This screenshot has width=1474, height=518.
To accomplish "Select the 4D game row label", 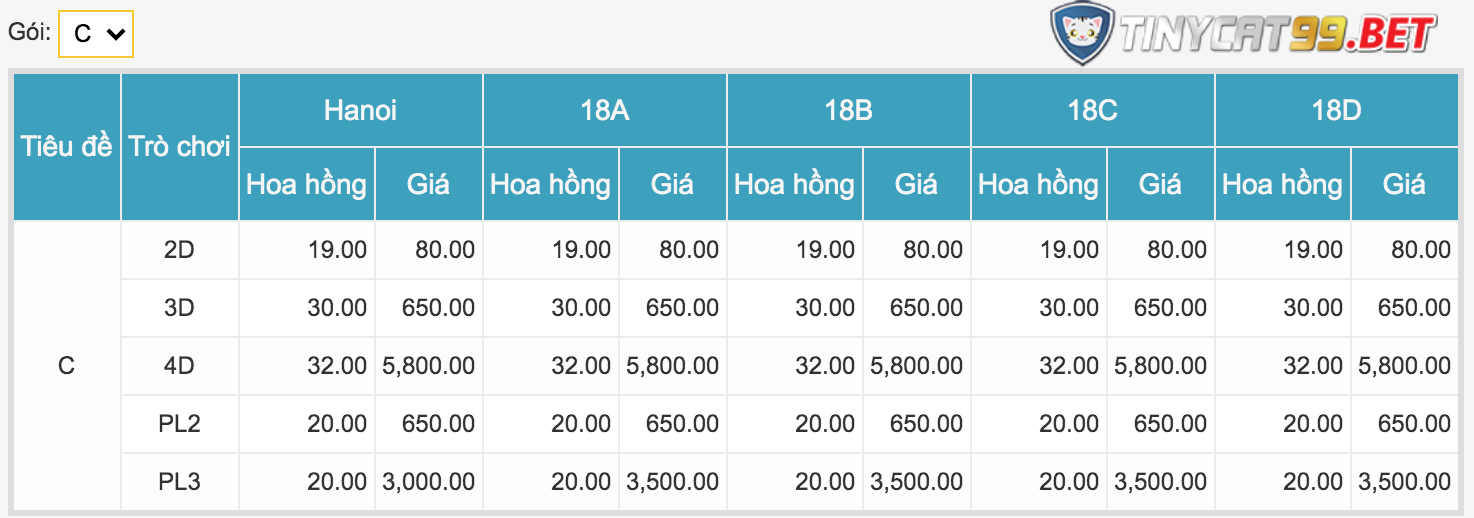I will tap(179, 366).
